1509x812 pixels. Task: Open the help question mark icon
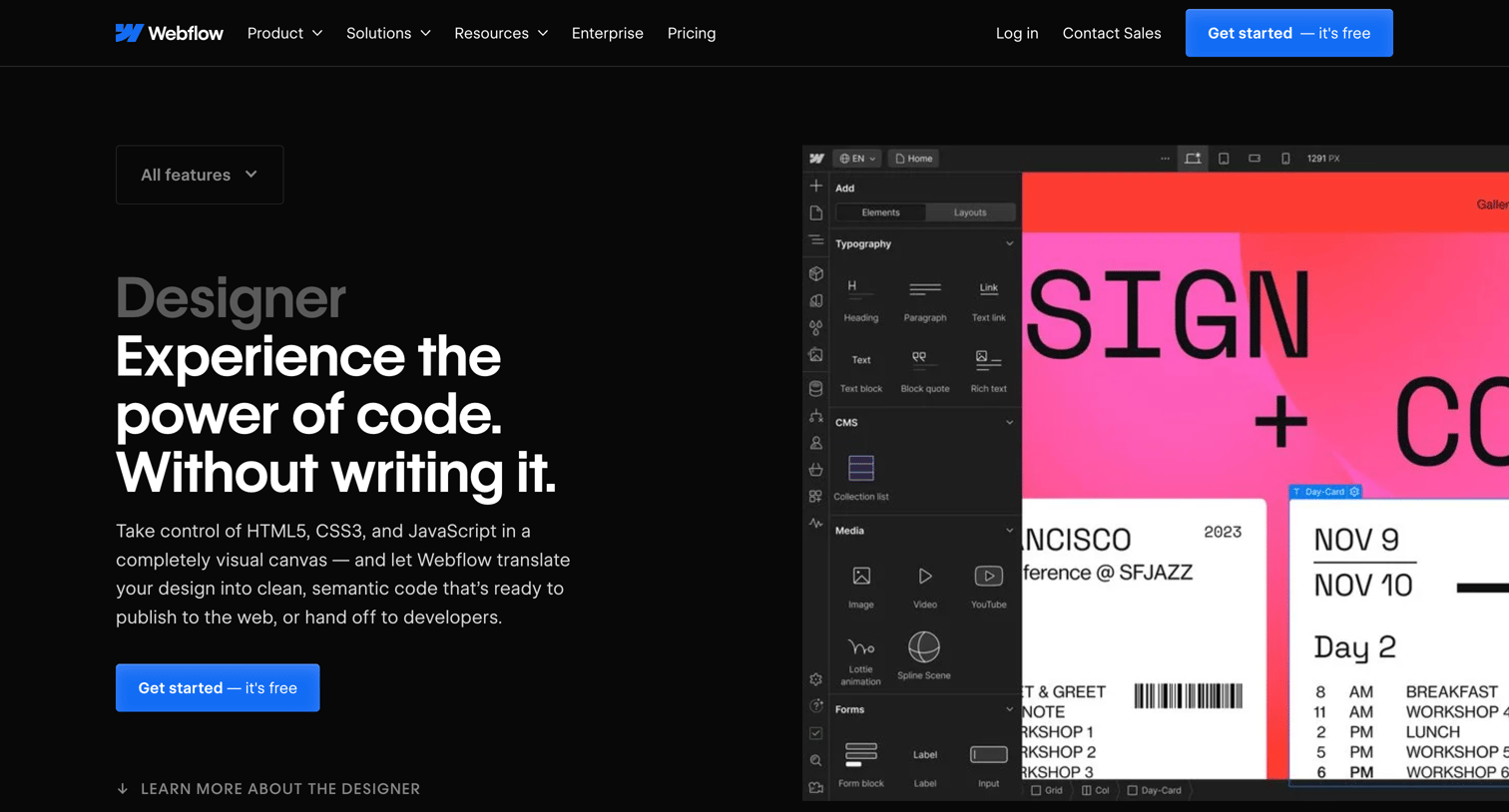tap(815, 706)
